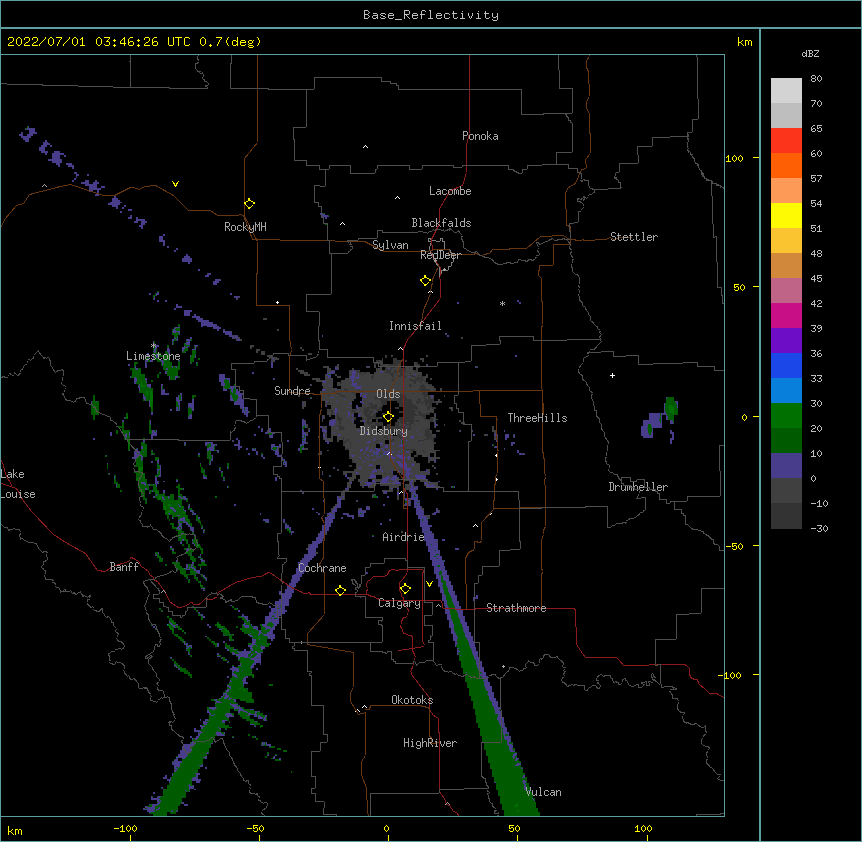The width and height of the screenshot is (862, 842).
Task: Click the white asterisk above Limestone label
Action: (x=154, y=346)
